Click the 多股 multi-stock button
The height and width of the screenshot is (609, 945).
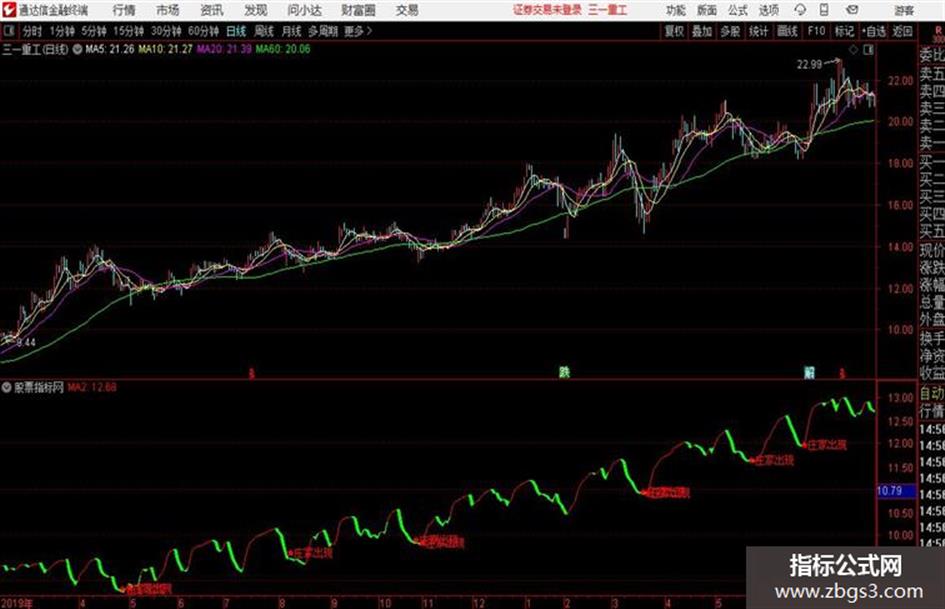(730, 31)
